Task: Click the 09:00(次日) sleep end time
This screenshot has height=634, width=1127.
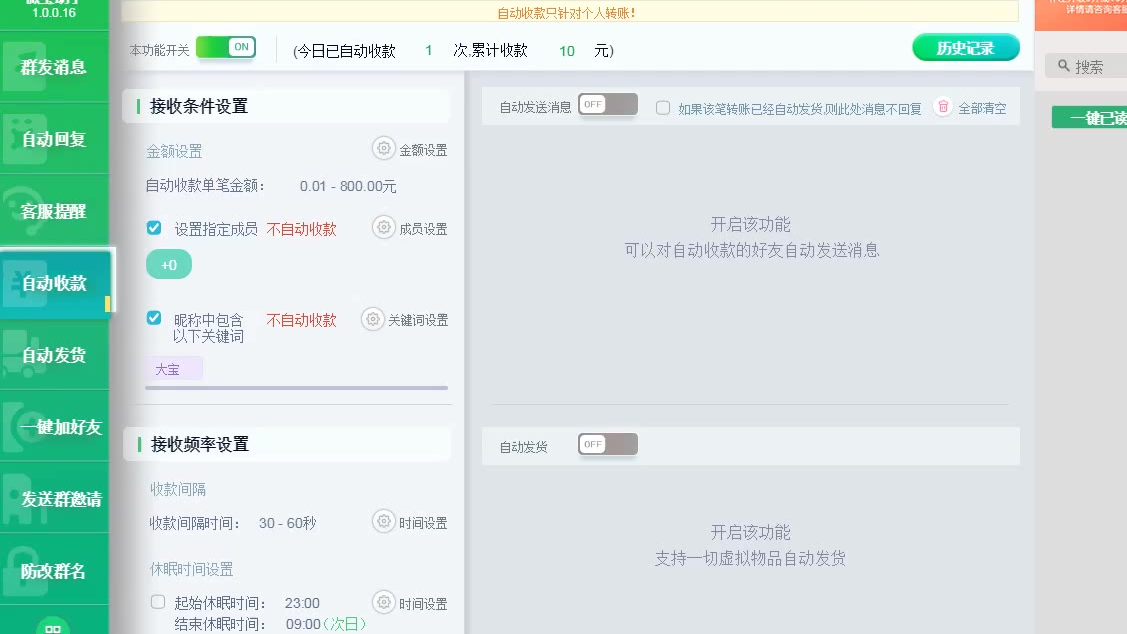Action: coord(326,624)
